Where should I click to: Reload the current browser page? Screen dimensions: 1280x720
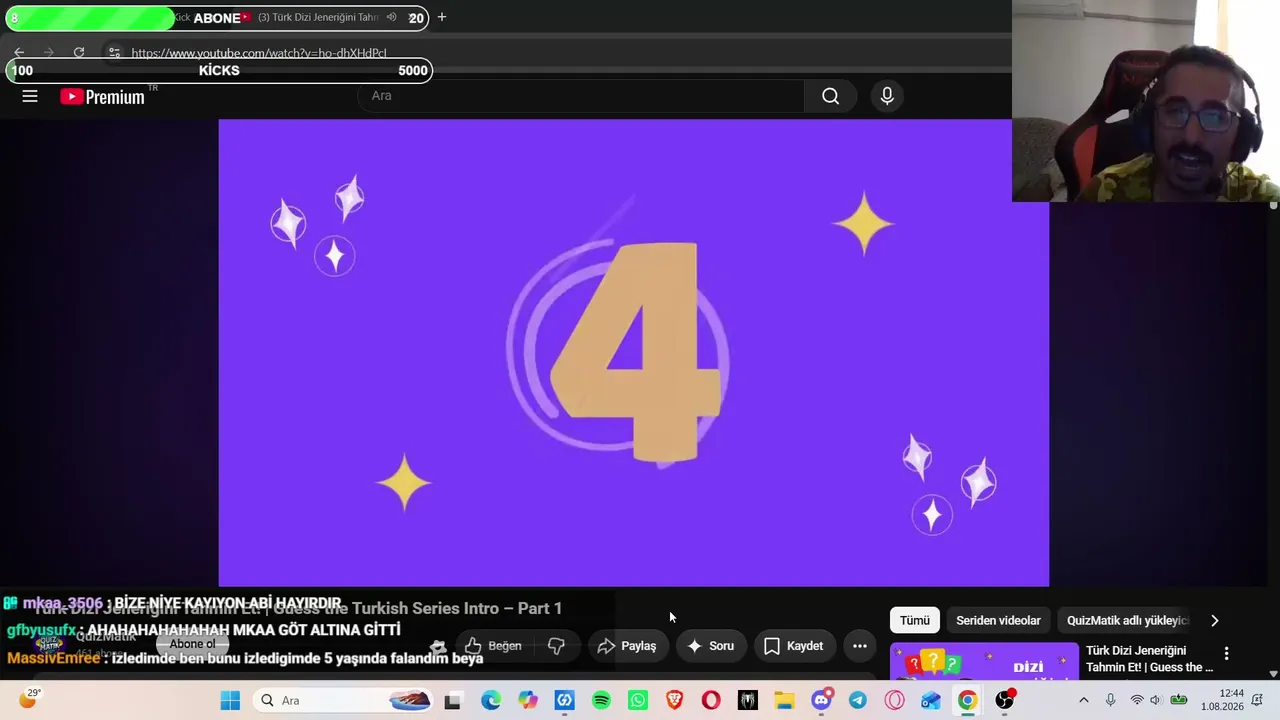[x=79, y=52]
